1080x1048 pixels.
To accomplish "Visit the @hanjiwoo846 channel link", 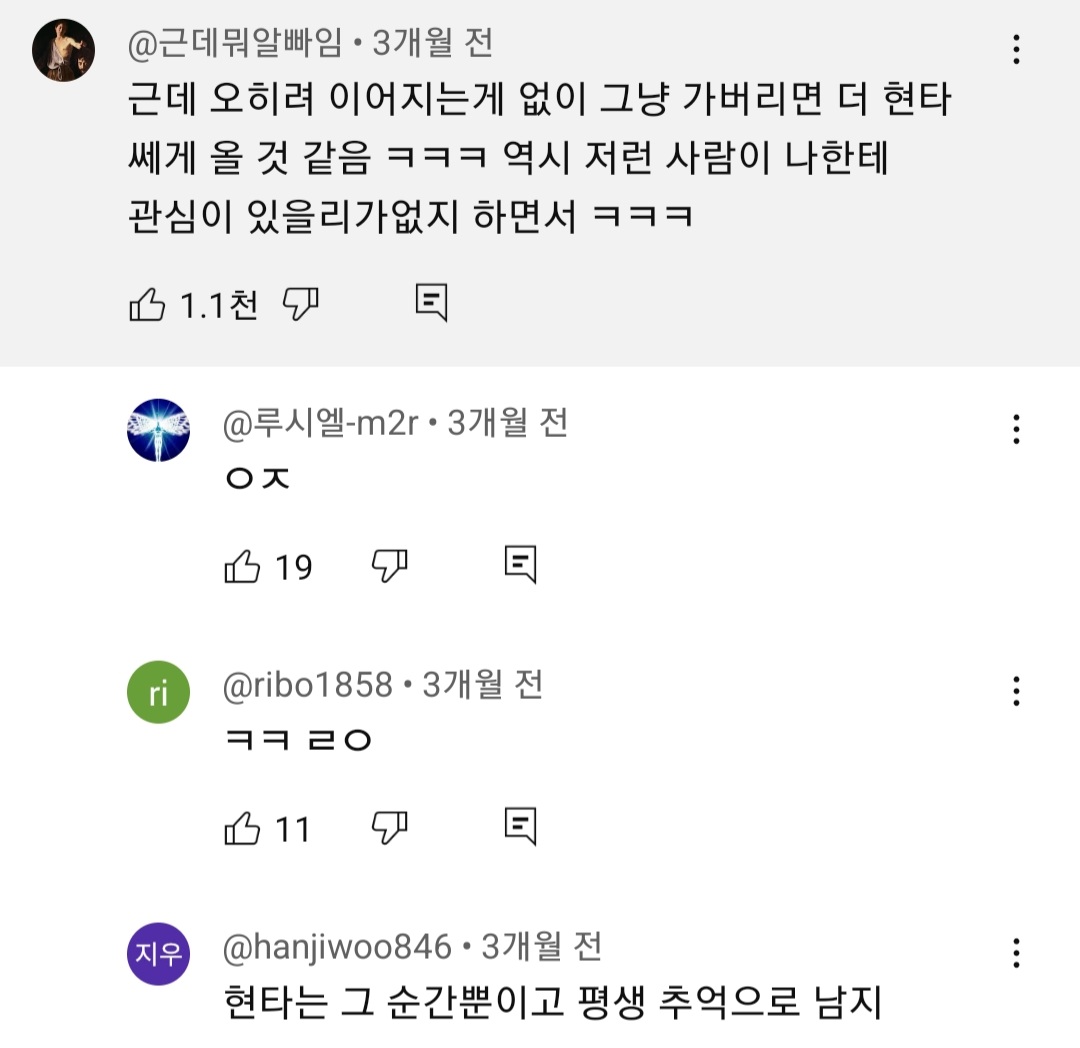I will point(337,946).
